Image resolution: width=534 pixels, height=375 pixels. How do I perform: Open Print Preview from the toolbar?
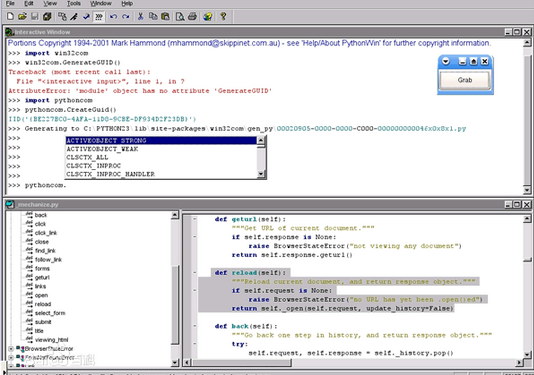[180, 16]
